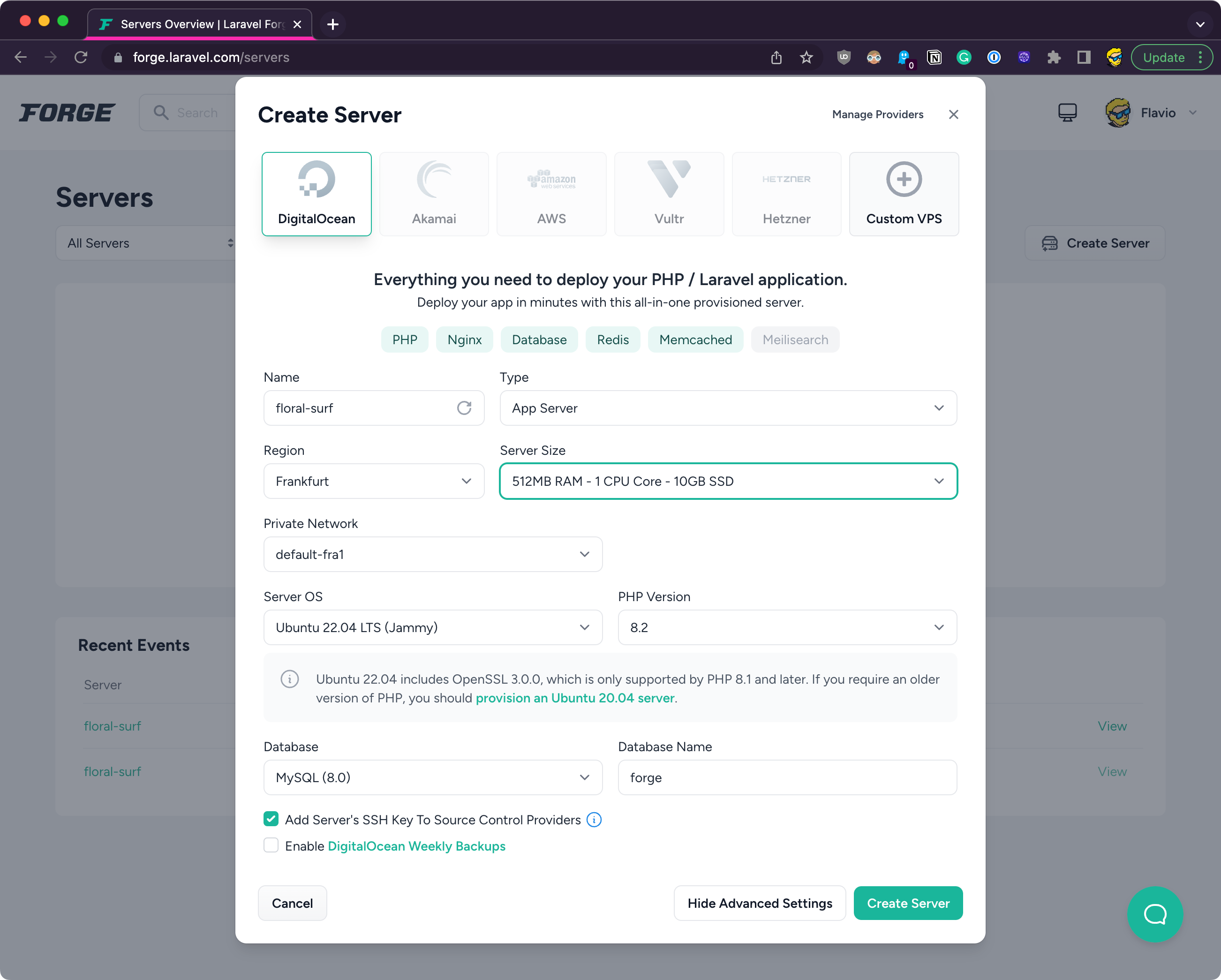Image resolution: width=1221 pixels, height=980 pixels.
Task: Expand the Region Frankfurt dropdown
Action: [x=373, y=481]
